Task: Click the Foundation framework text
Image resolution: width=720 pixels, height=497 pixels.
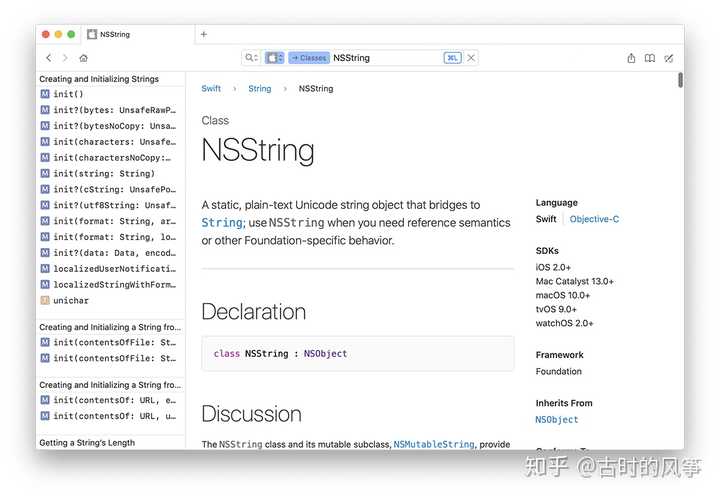Action: click(558, 371)
